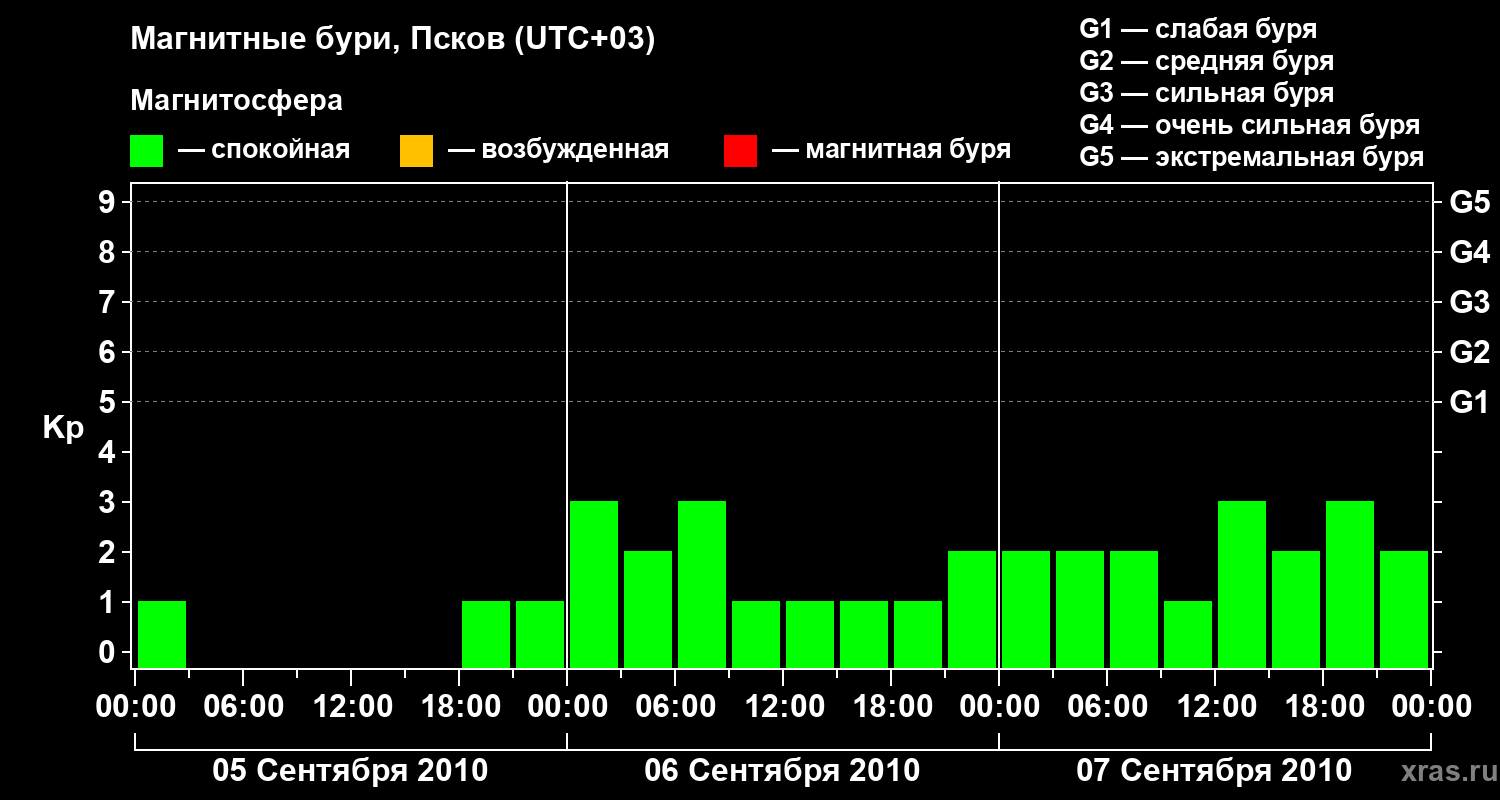This screenshot has height=800, width=1500.
Task: Click 'G4 — очень сильная буря' legend line
Action: (1250, 125)
